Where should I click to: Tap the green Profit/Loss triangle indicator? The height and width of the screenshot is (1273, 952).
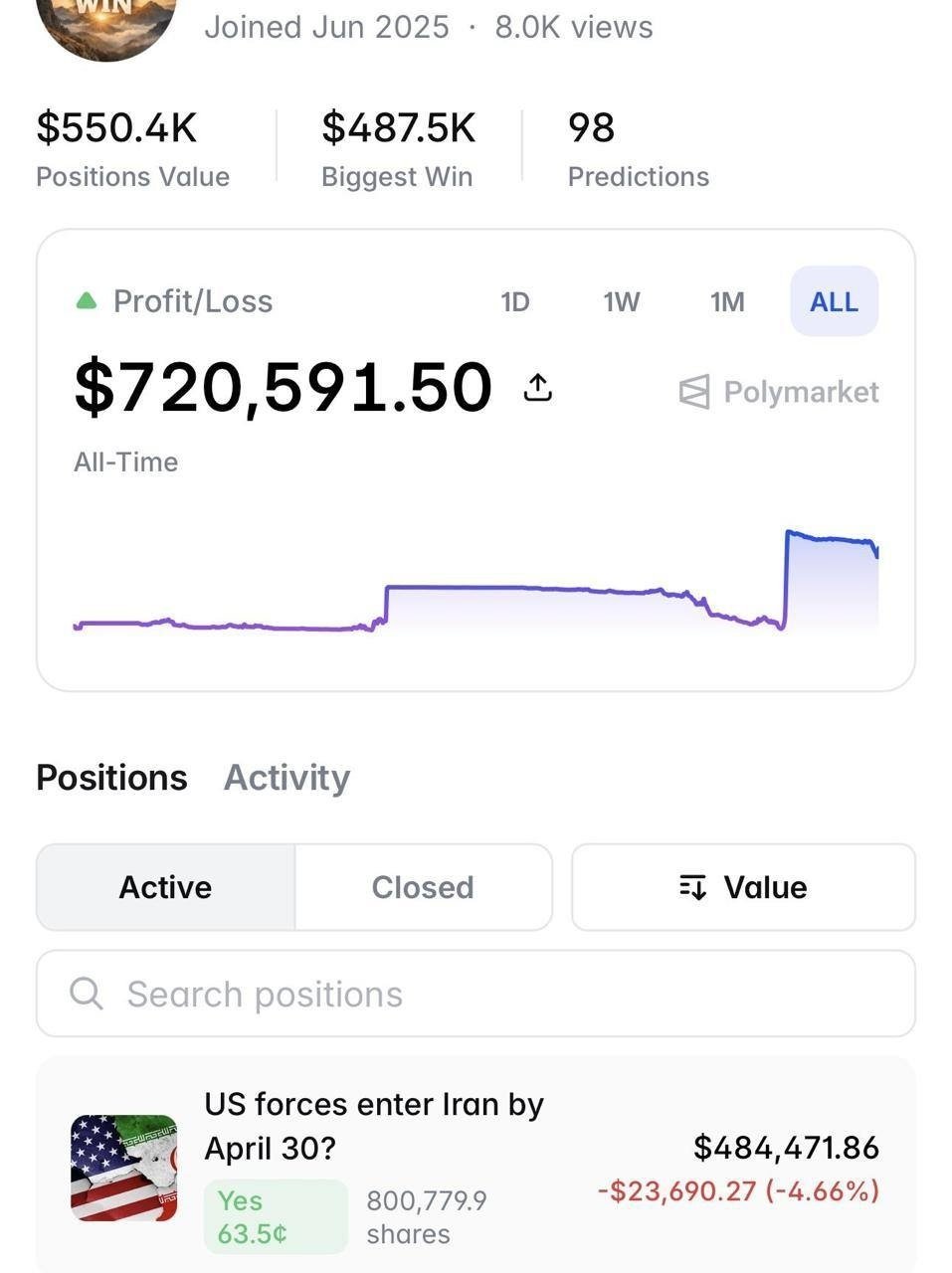click(87, 300)
